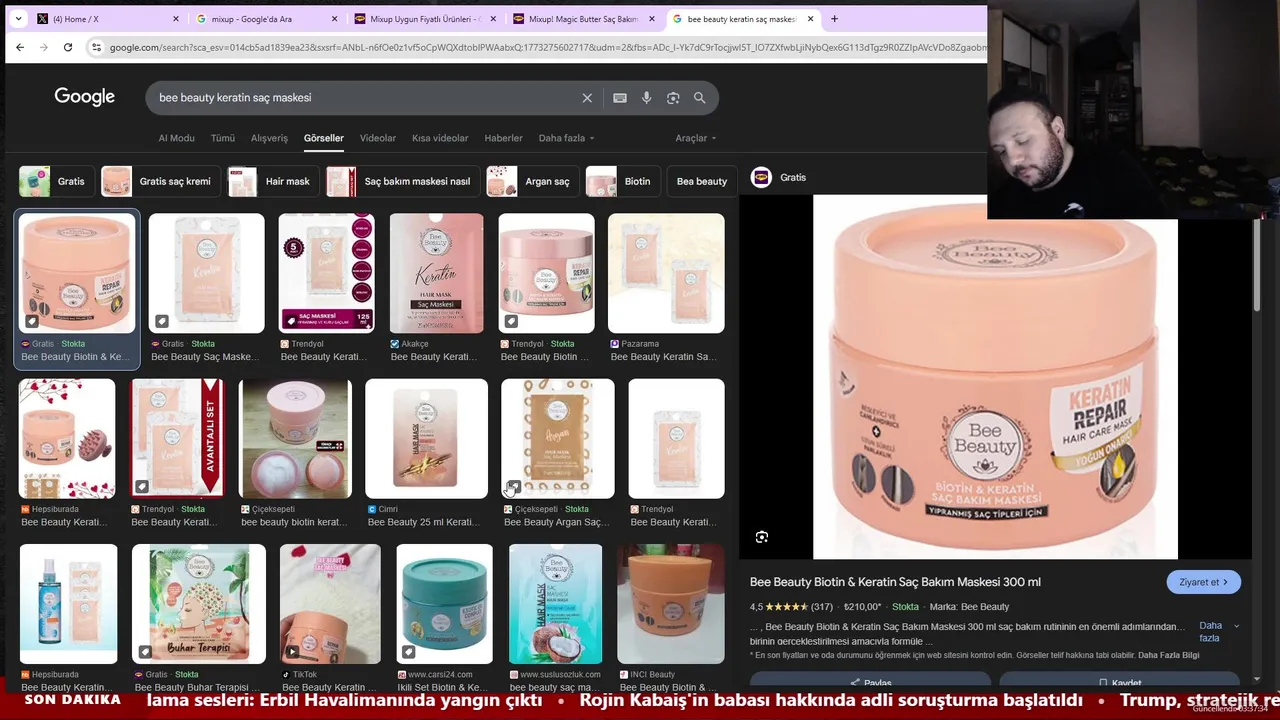Screen dimensions: 1280x720
Task: Open the Pazarama Bee Beauty Keratin thumbnail
Action: [x=666, y=273]
